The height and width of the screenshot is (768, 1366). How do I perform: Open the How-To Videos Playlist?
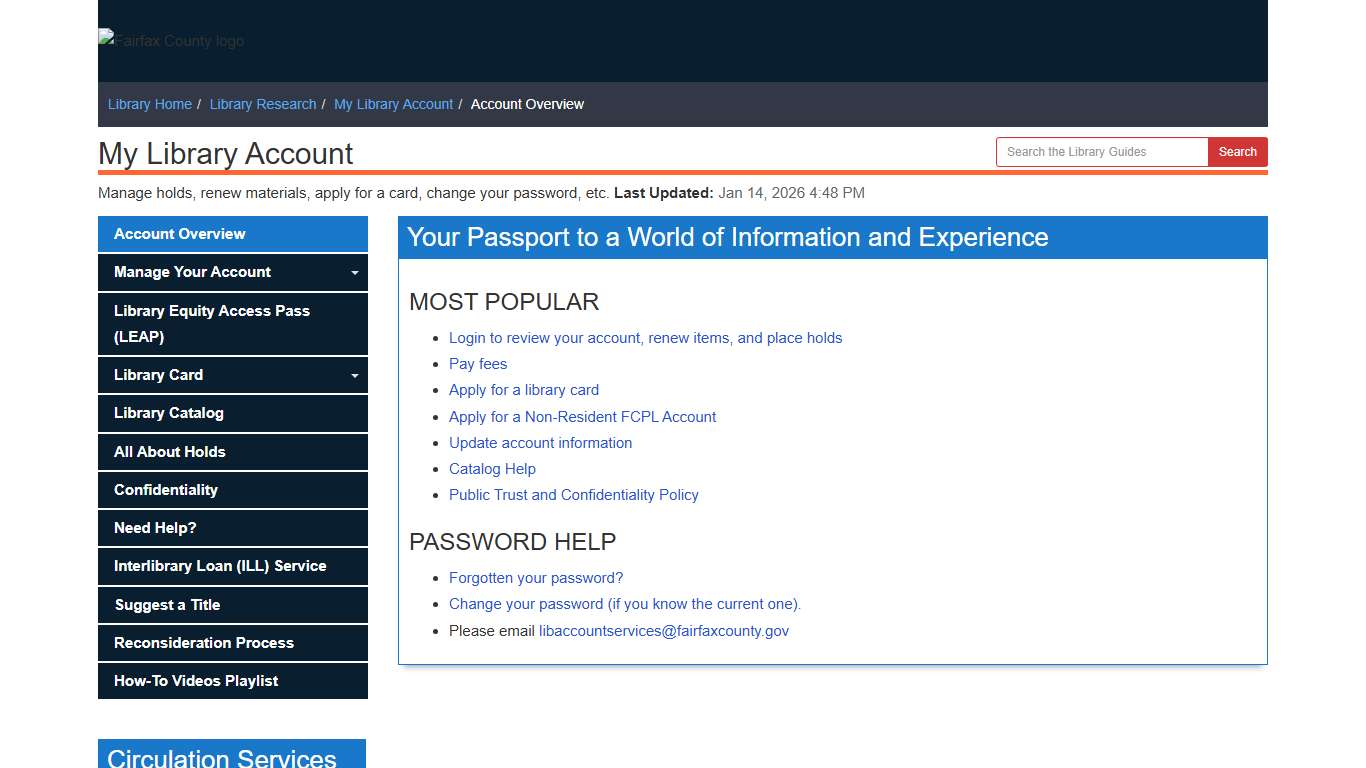[x=194, y=681]
